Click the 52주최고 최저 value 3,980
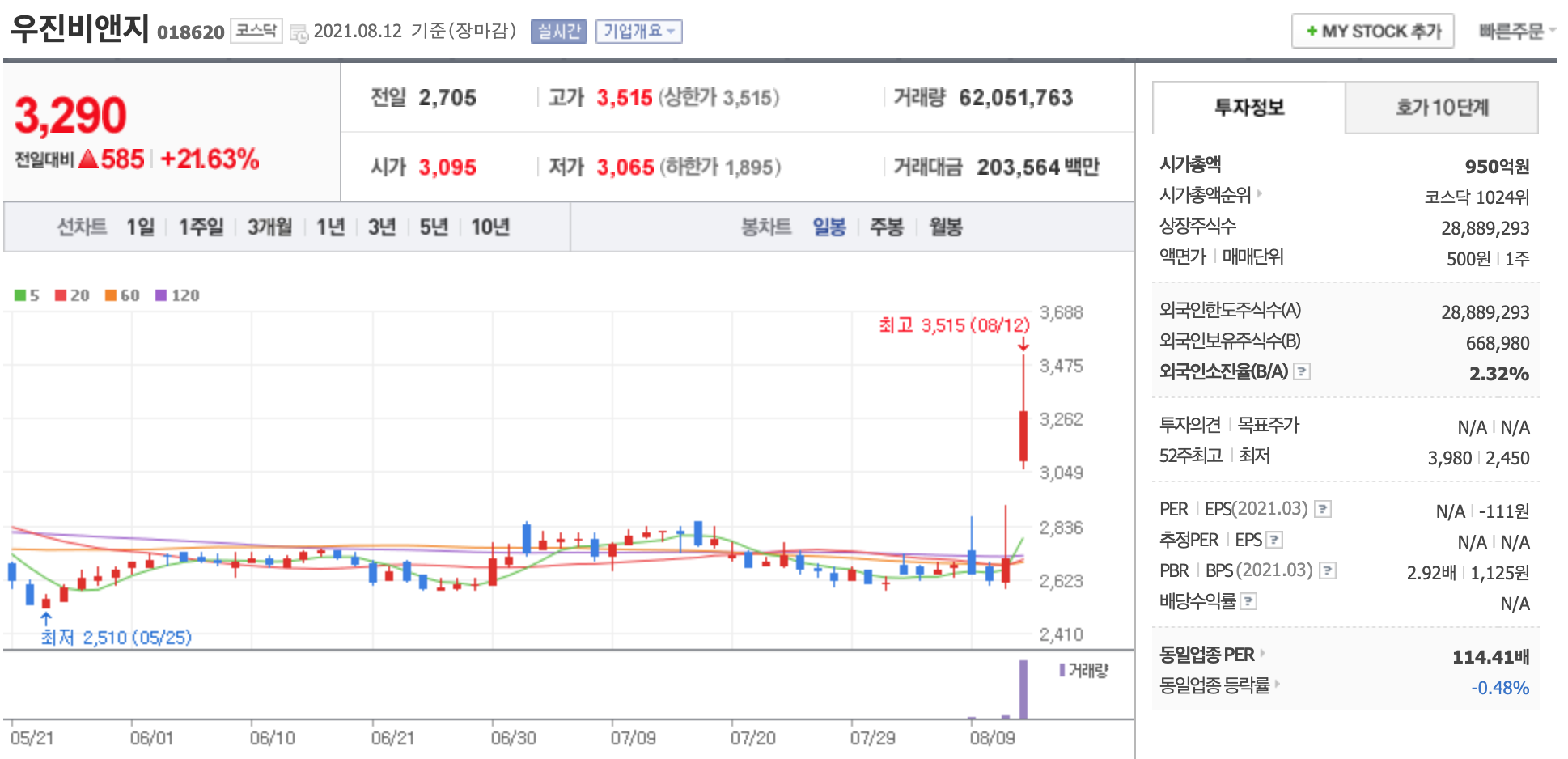This screenshot has height=759, width=1568. click(1450, 458)
